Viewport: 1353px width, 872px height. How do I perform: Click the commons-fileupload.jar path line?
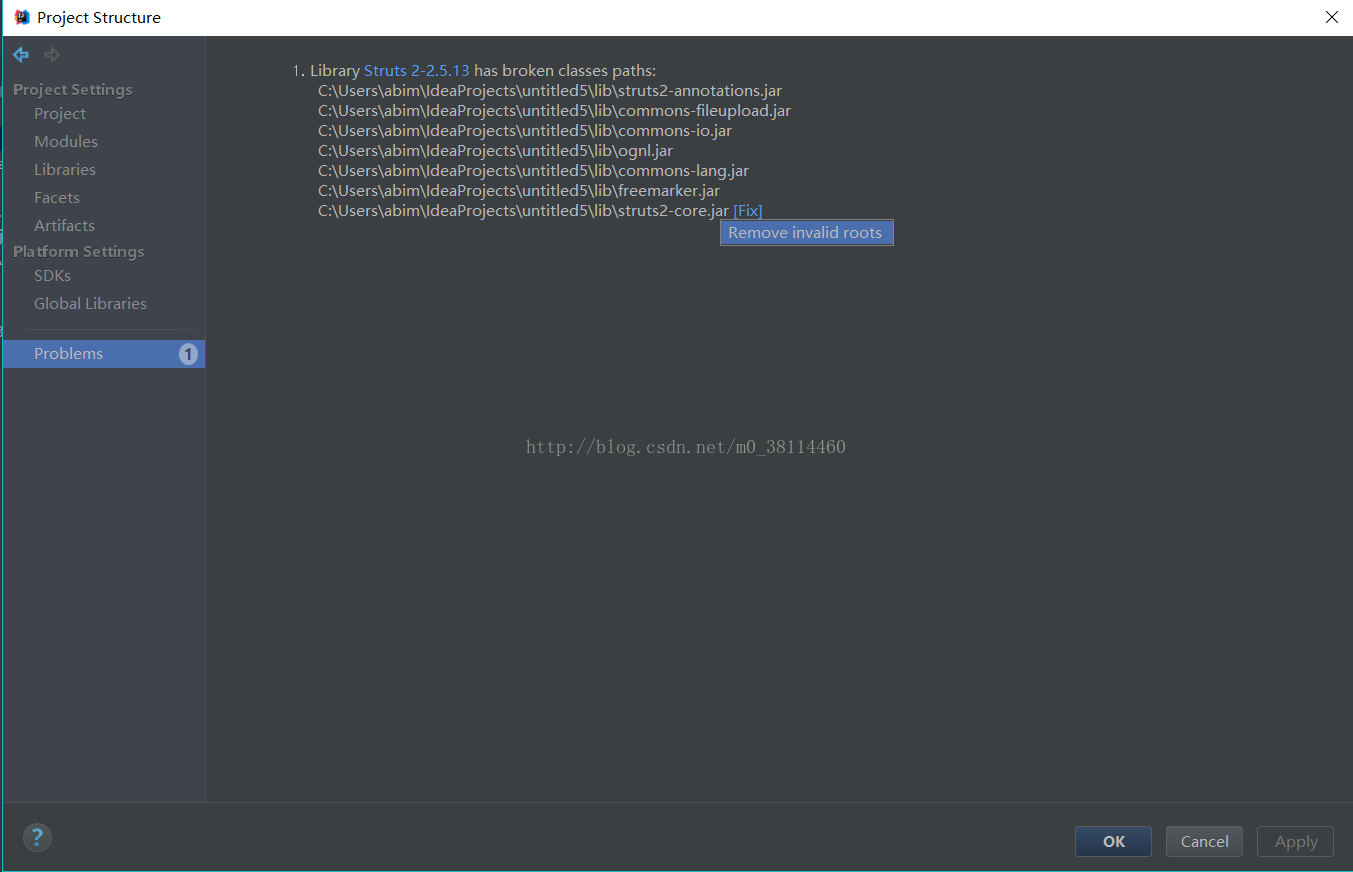point(554,111)
